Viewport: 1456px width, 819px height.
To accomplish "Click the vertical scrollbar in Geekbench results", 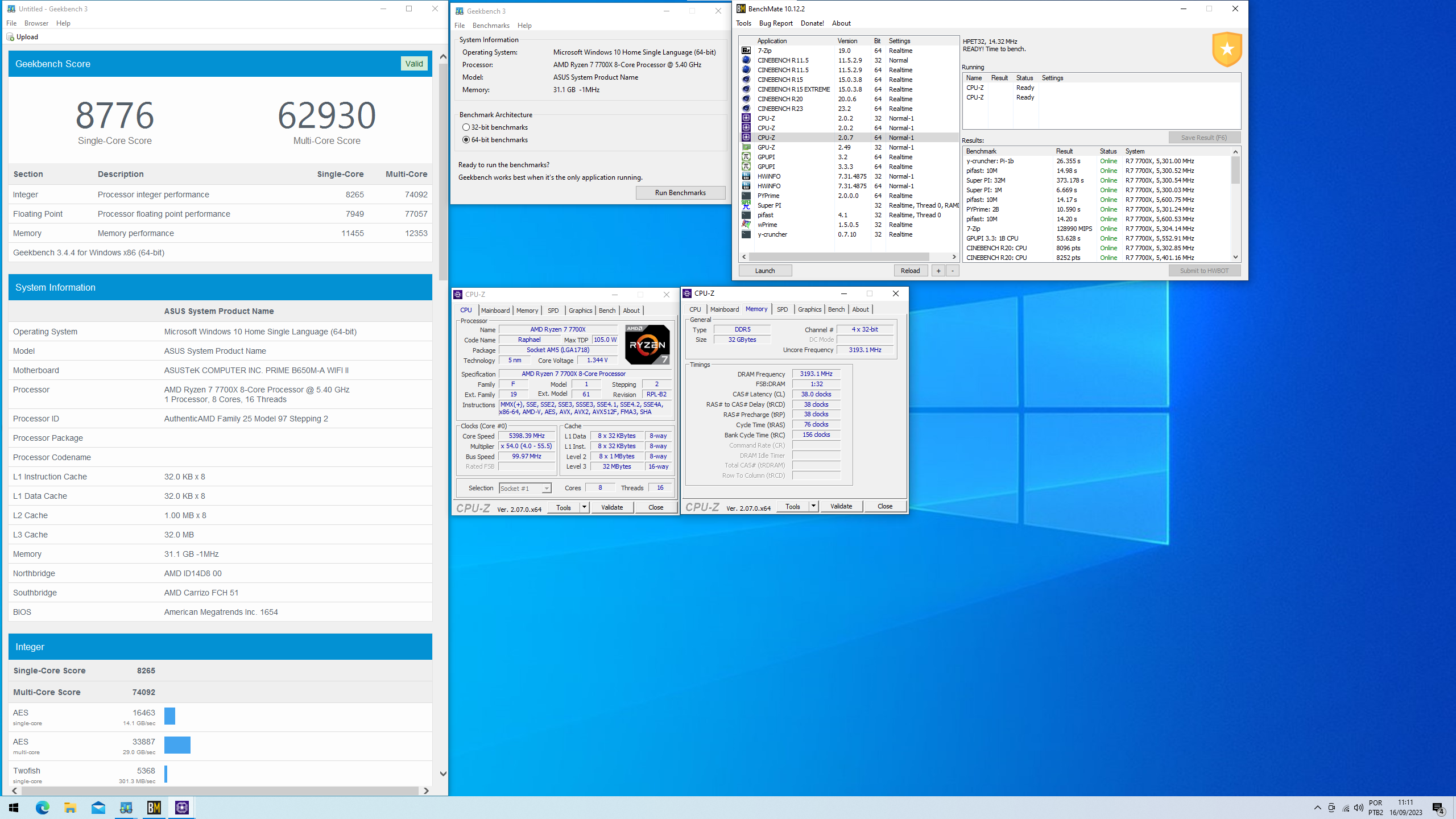I will pos(443,172).
